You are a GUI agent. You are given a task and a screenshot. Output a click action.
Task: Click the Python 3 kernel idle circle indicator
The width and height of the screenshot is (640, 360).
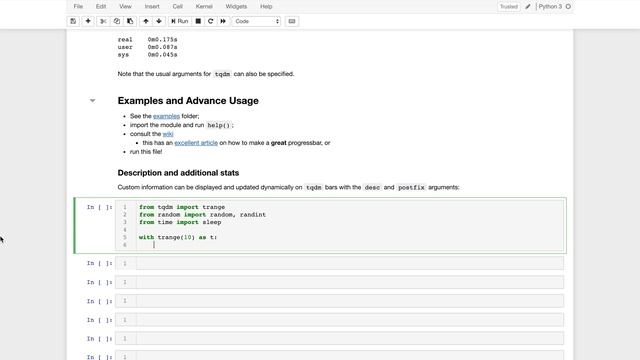coord(568,7)
